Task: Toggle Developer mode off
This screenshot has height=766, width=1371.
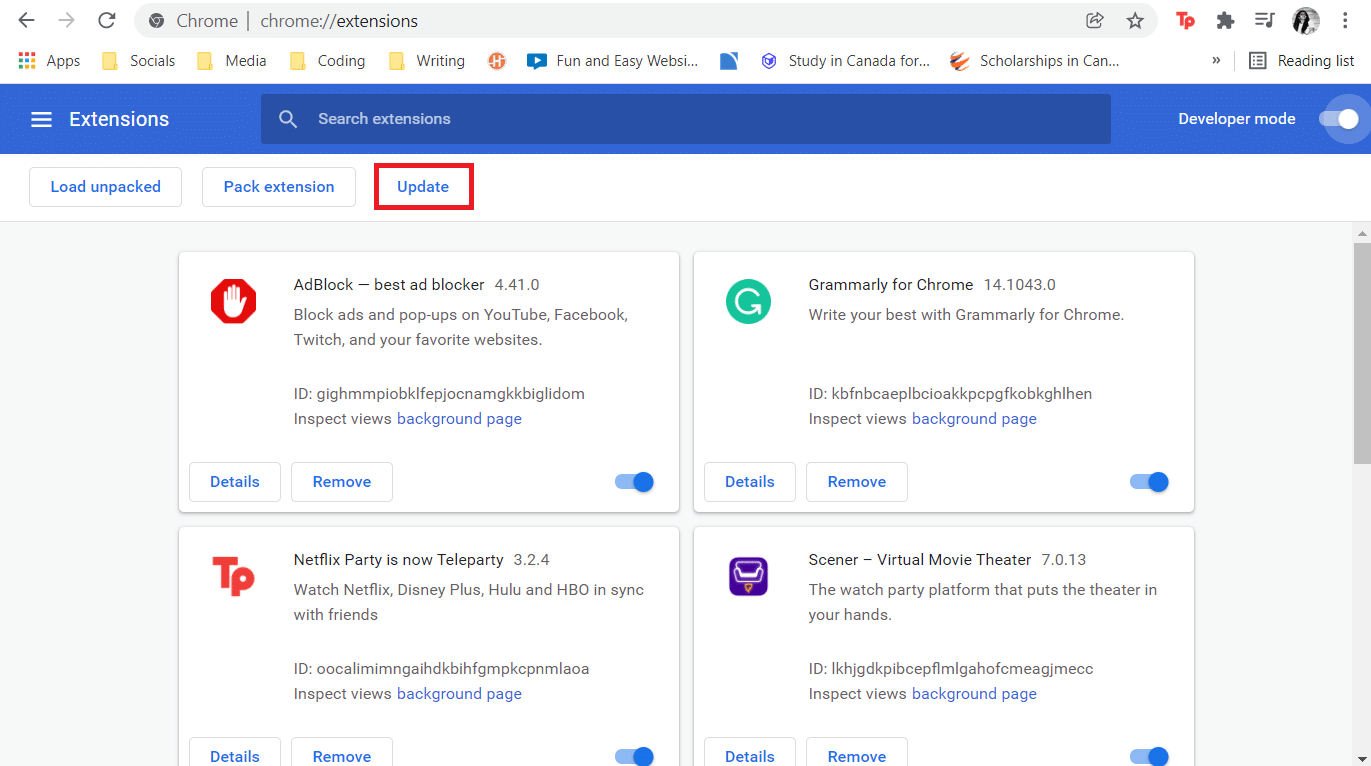Action: click(1339, 119)
